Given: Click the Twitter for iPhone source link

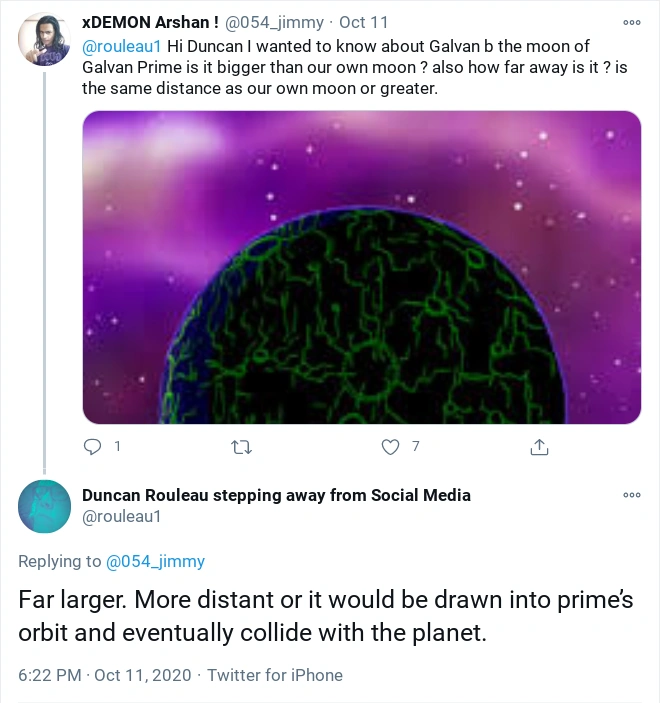Looking at the screenshot, I should click(x=275, y=675).
